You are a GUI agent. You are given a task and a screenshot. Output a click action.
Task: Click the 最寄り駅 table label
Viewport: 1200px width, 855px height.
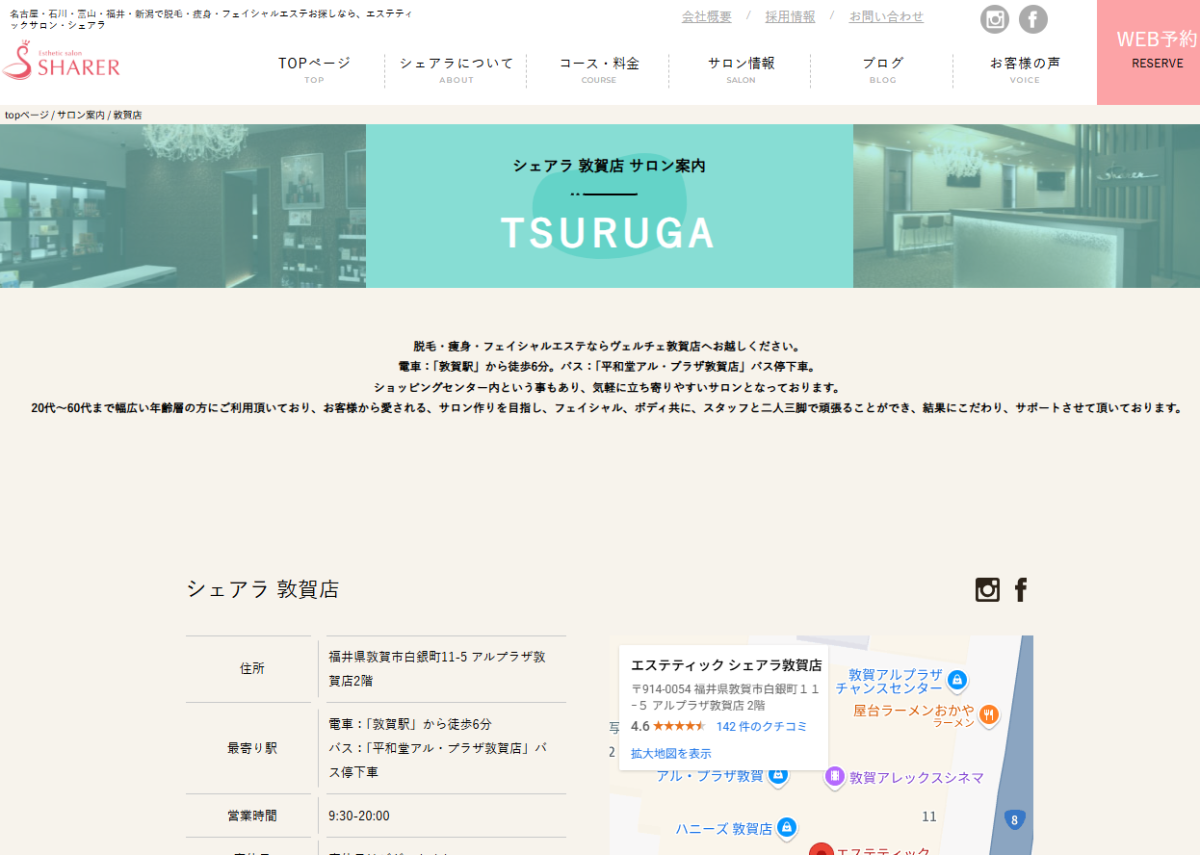252,748
